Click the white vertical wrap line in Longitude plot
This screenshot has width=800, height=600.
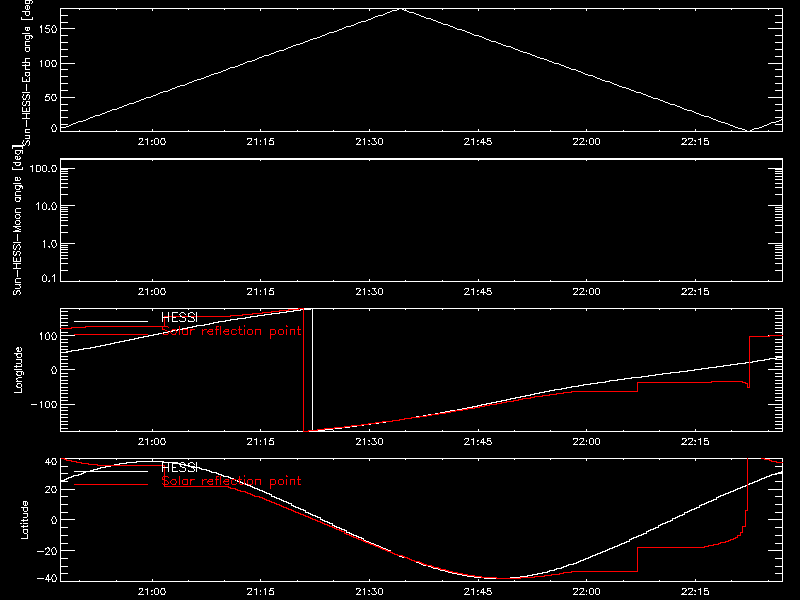coord(312,370)
